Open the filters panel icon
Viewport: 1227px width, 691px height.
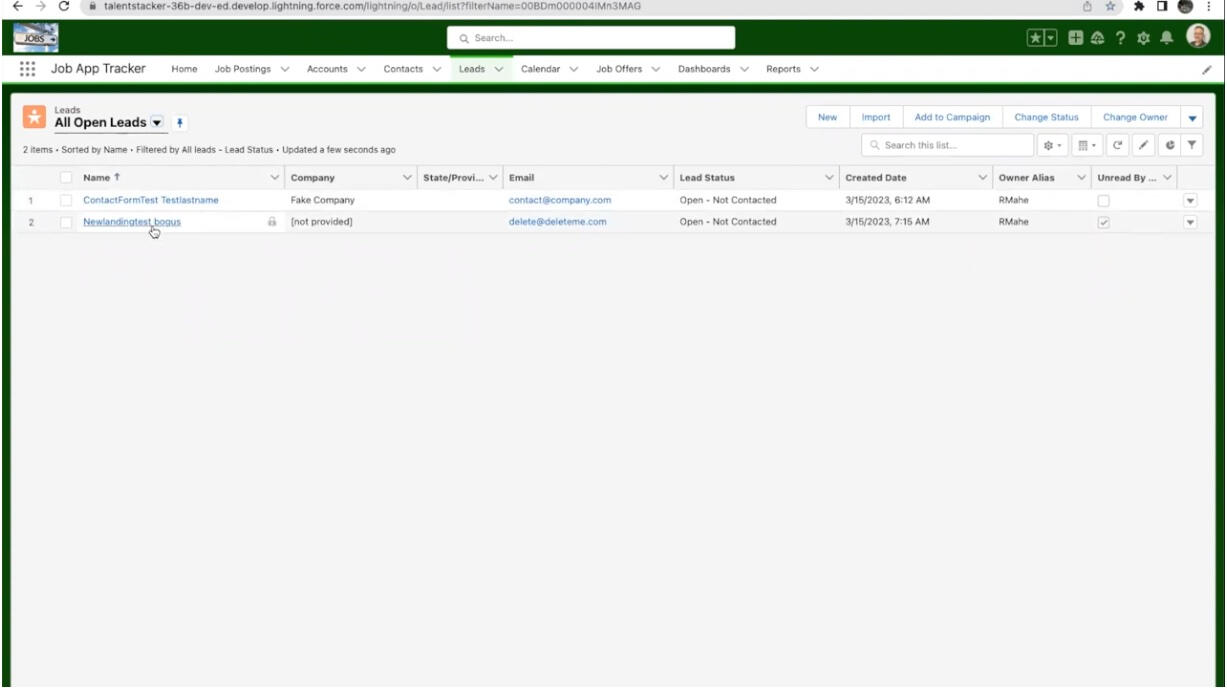click(1192, 145)
